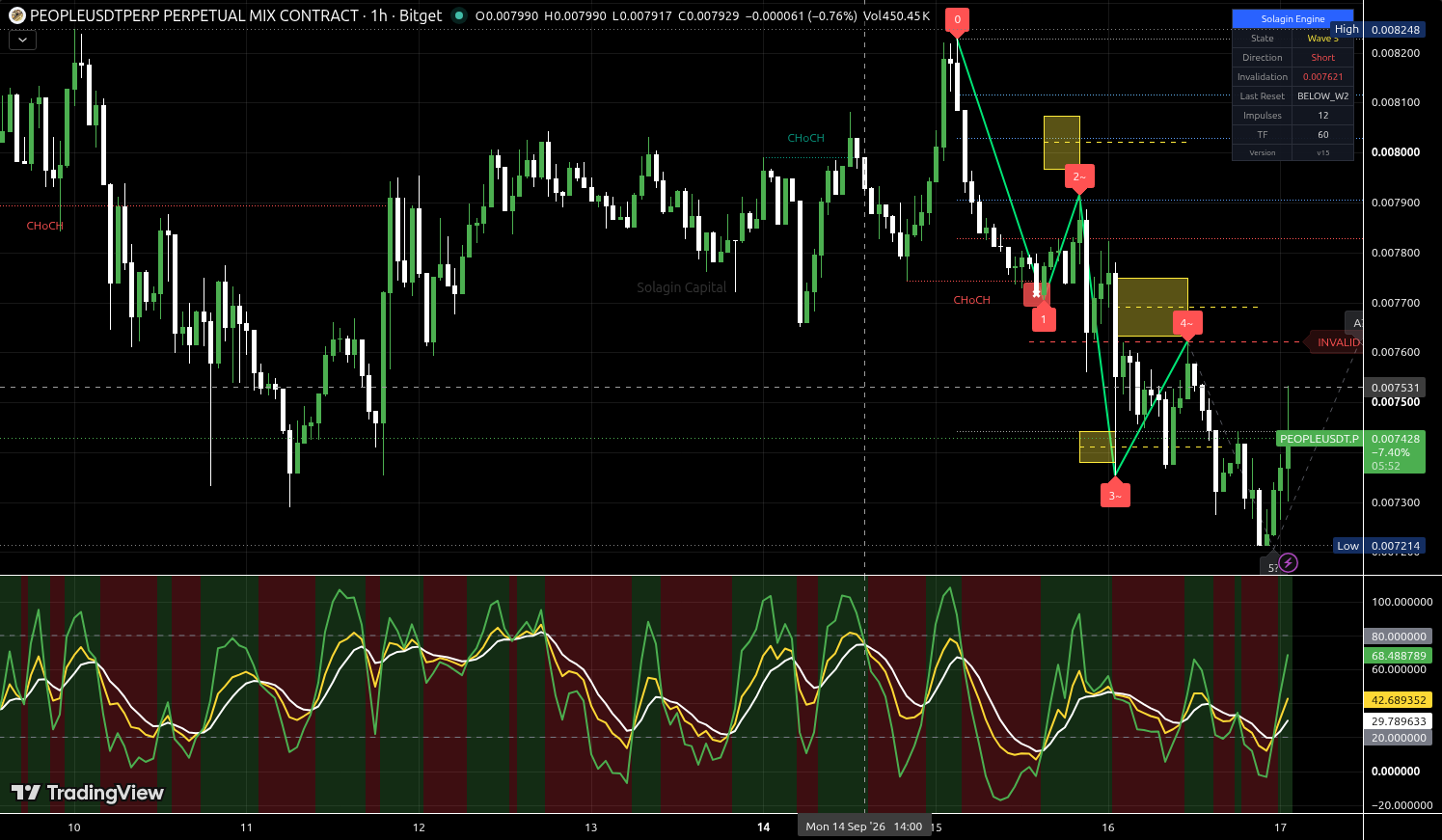Click the red INVALID level label
This screenshot has height=840, width=1442.
[1337, 342]
